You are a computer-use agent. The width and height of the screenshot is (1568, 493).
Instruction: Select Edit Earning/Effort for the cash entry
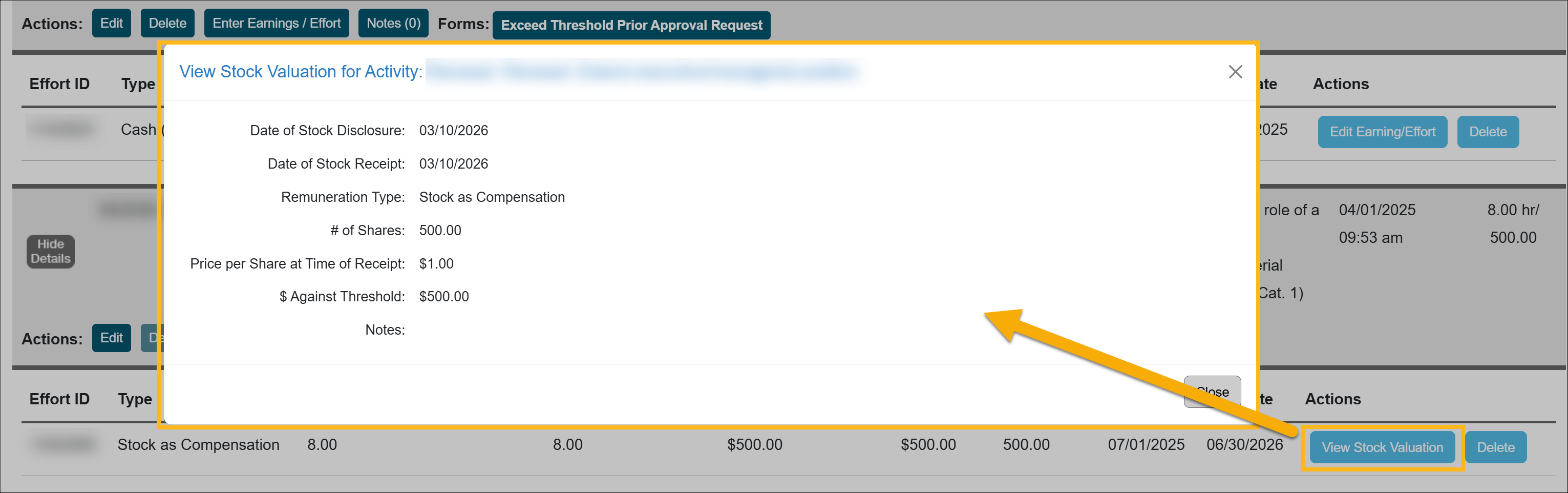click(1382, 131)
